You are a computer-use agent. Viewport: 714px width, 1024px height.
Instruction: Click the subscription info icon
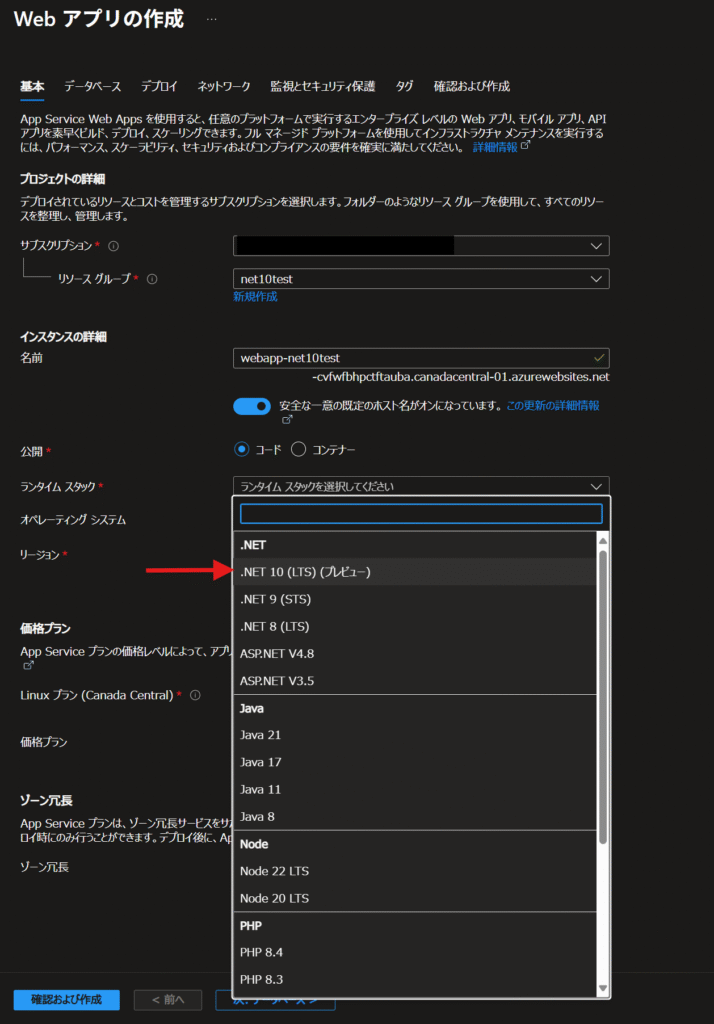coord(113,246)
